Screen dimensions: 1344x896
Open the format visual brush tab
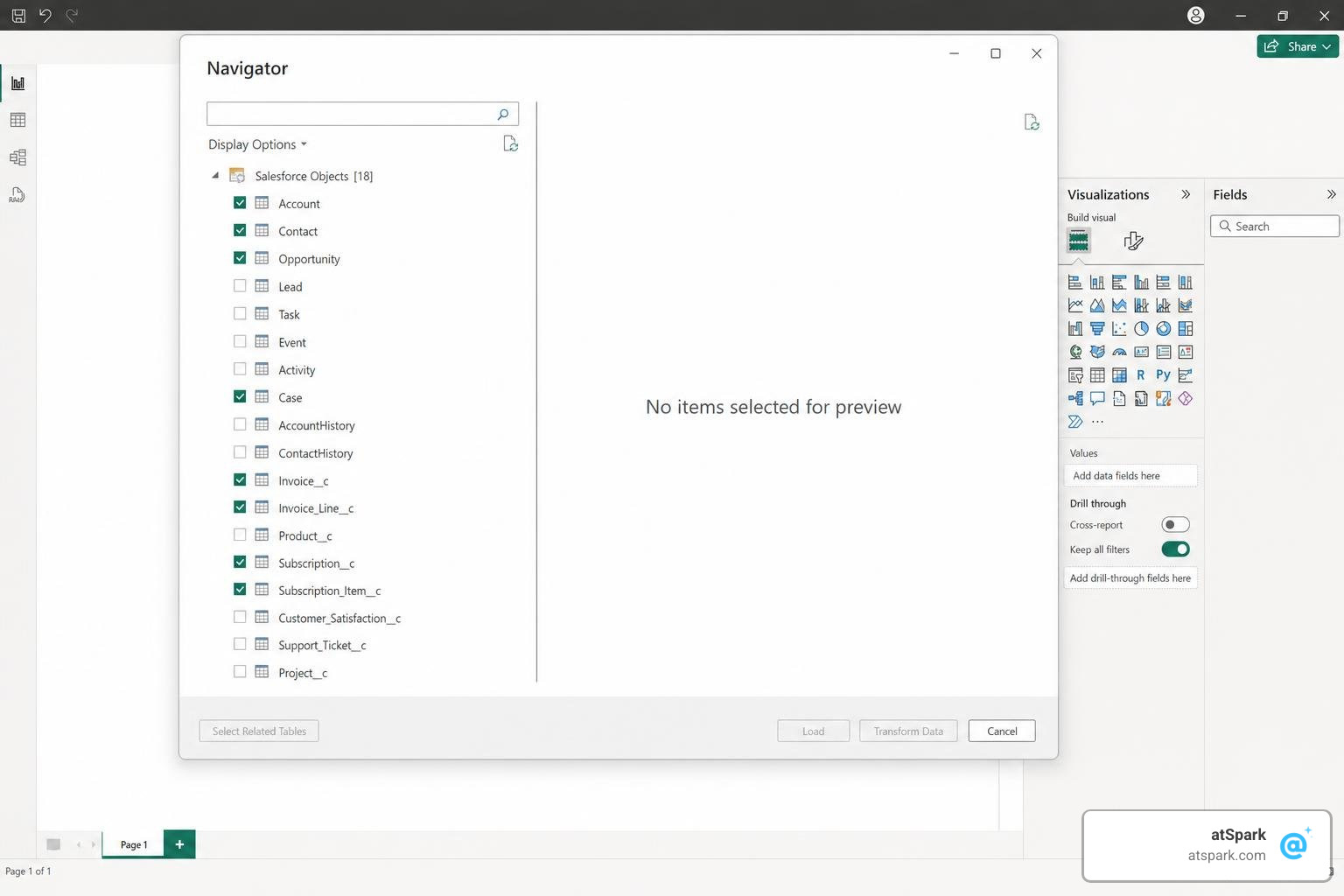point(1133,241)
